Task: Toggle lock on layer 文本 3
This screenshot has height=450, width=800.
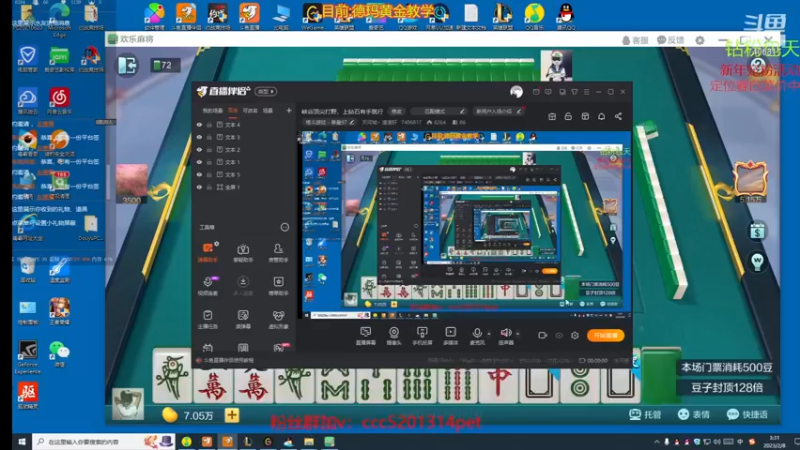Action: pyautogui.click(x=209, y=137)
